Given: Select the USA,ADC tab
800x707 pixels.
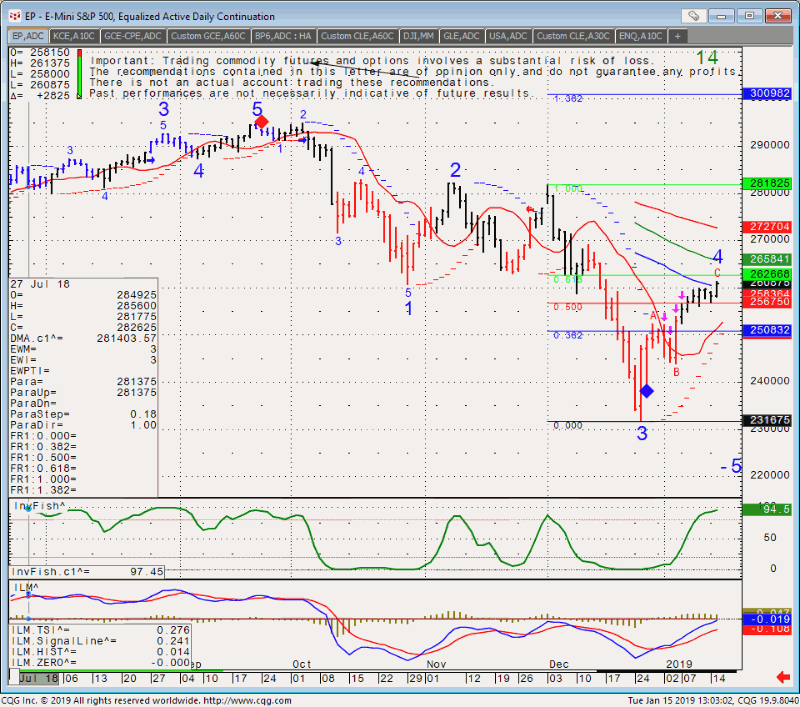Looking at the screenshot, I should (x=508, y=36).
